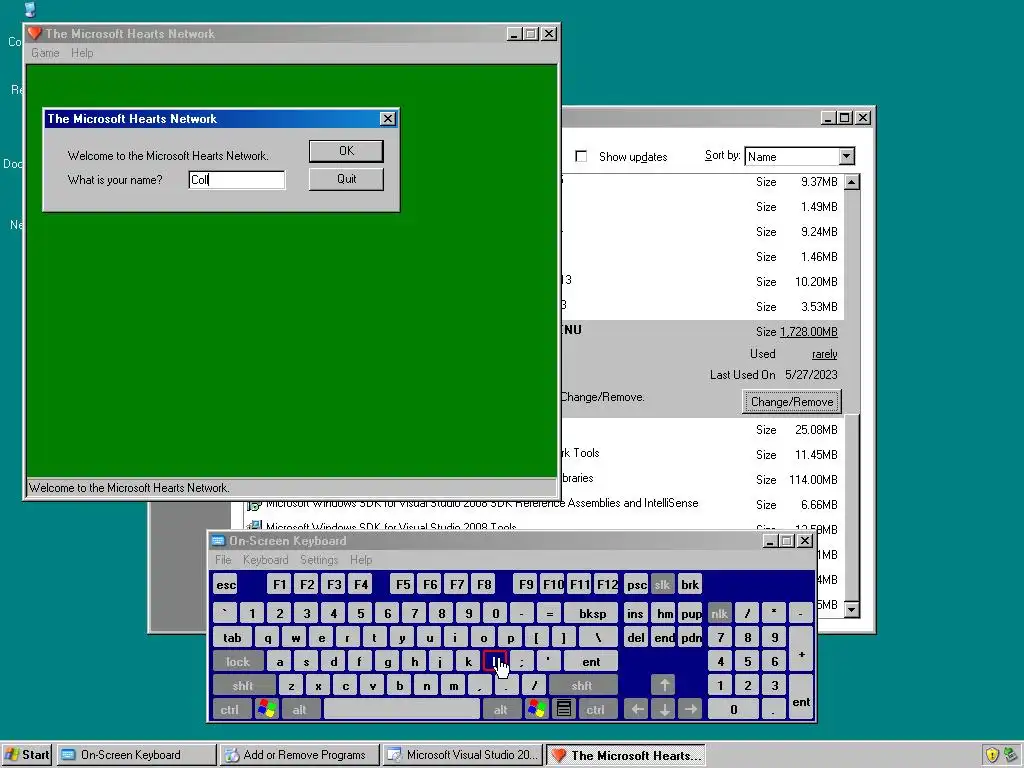Viewport: 1024px width, 768px height.
Task: Switch to On-Screen Keyboard taskbar button
Action: (x=136, y=755)
